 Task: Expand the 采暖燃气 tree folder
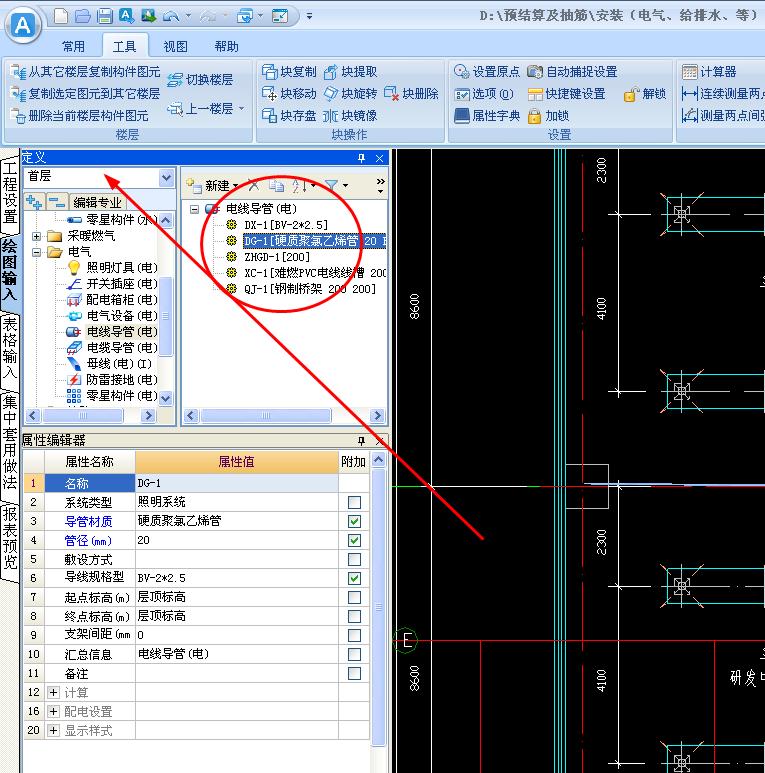pyautogui.click(x=36, y=236)
